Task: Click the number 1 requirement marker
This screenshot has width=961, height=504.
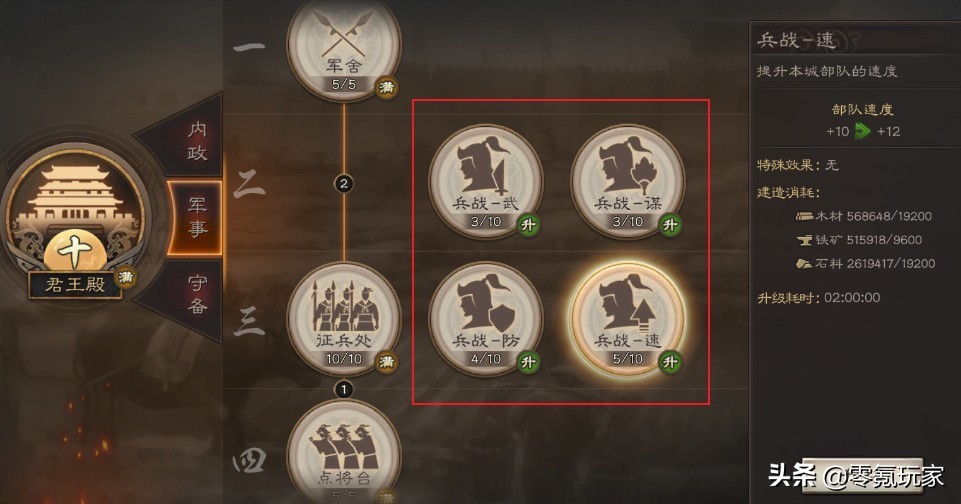Action: click(x=344, y=389)
